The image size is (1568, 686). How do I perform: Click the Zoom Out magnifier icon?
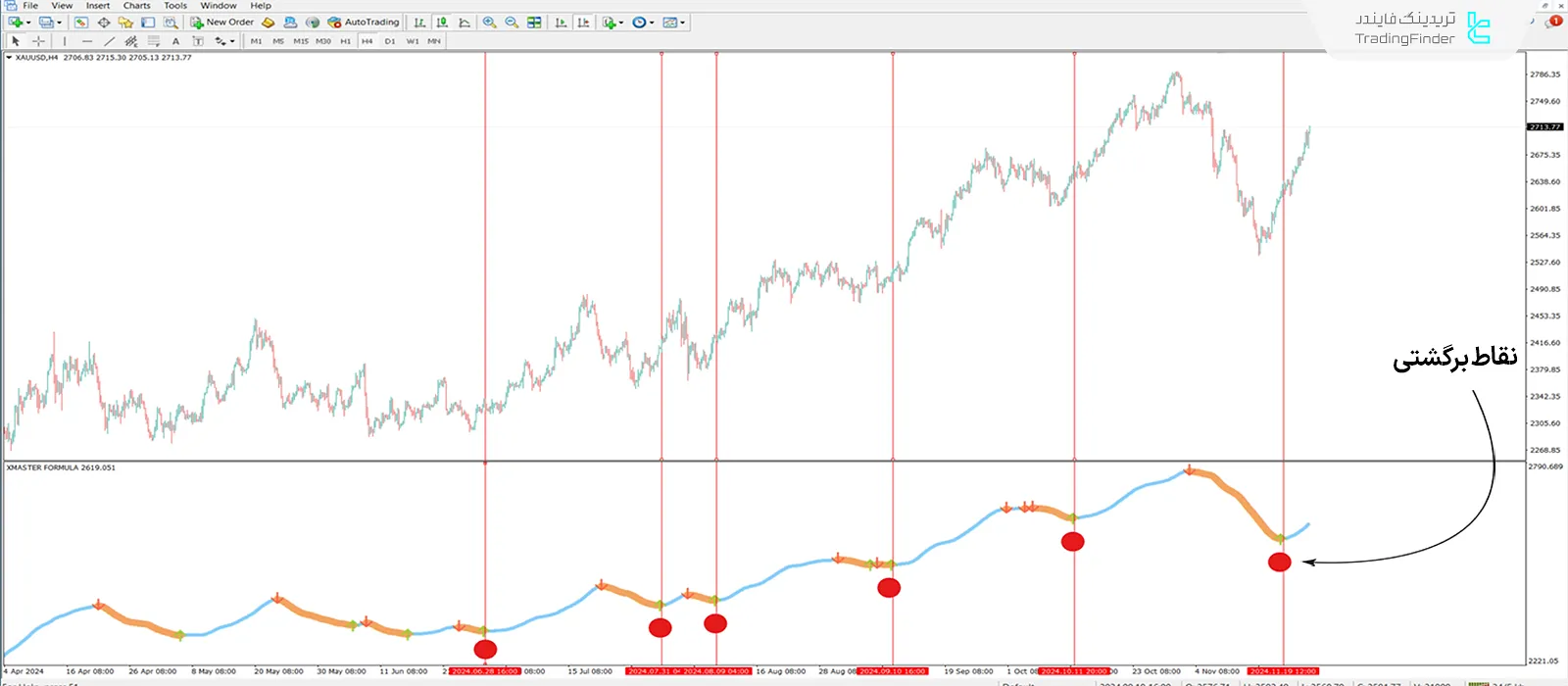511,22
